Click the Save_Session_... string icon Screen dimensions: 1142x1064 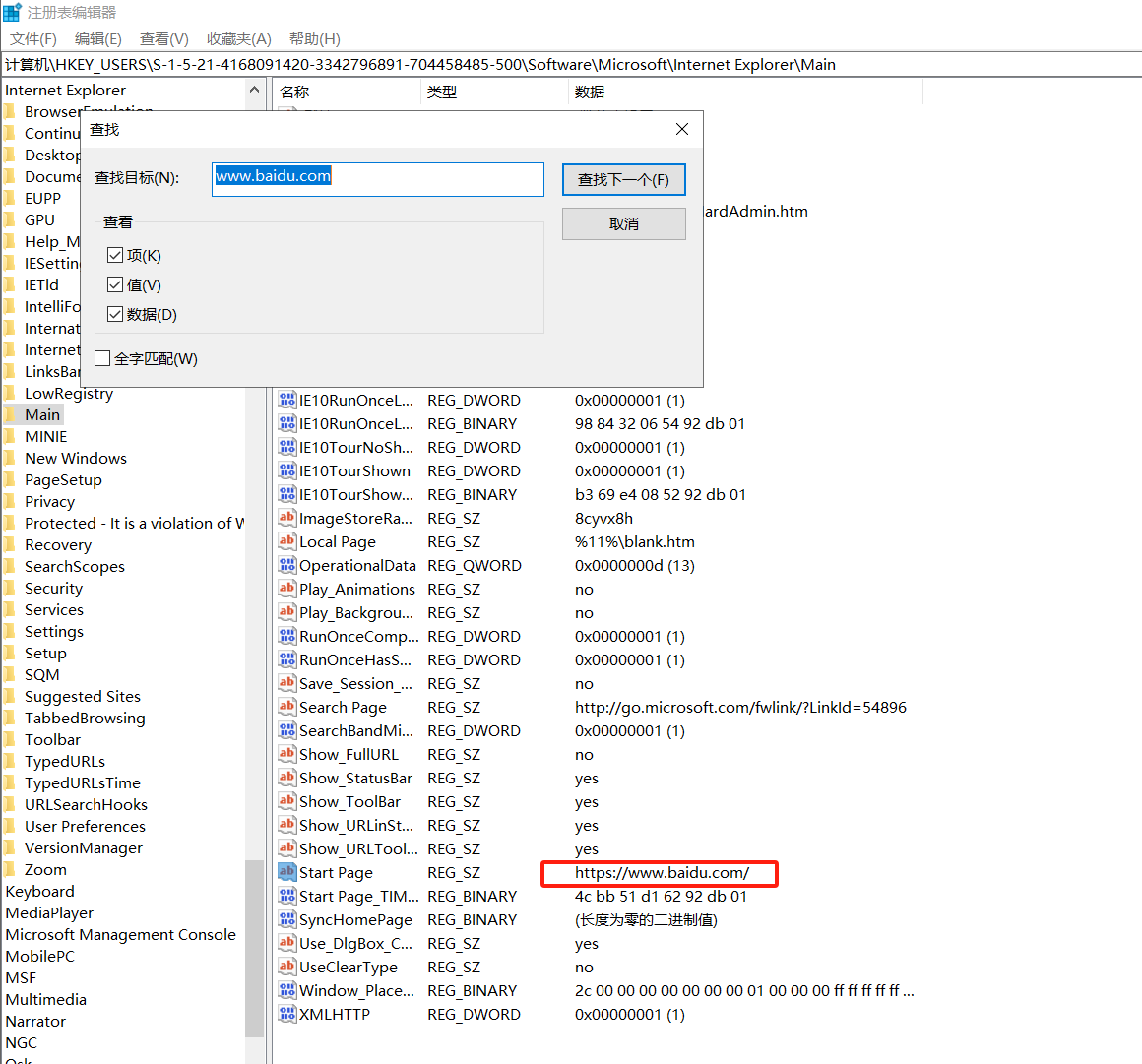pyautogui.click(x=286, y=683)
